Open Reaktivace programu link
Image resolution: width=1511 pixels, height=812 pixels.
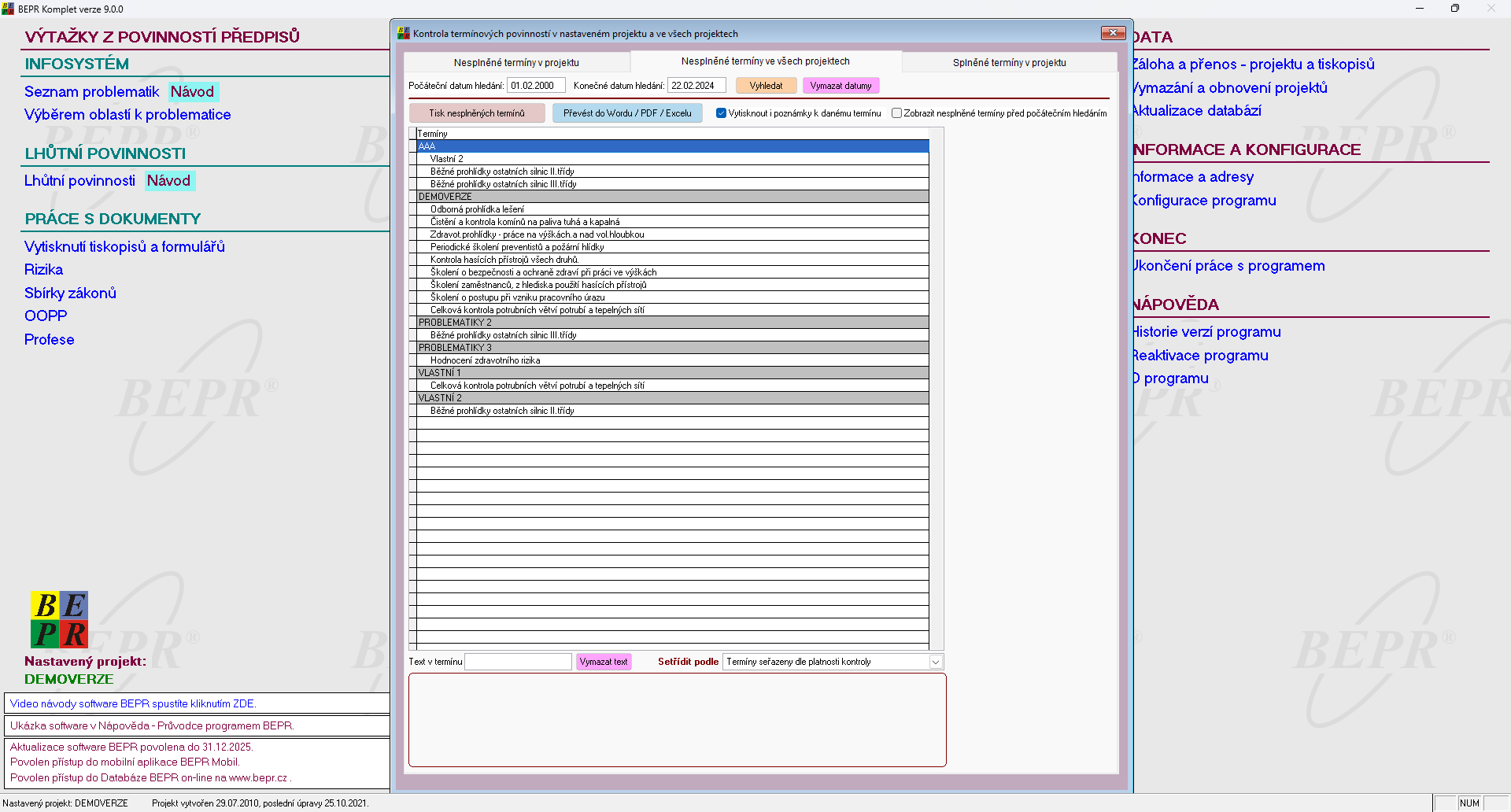[x=1201, y=356]
